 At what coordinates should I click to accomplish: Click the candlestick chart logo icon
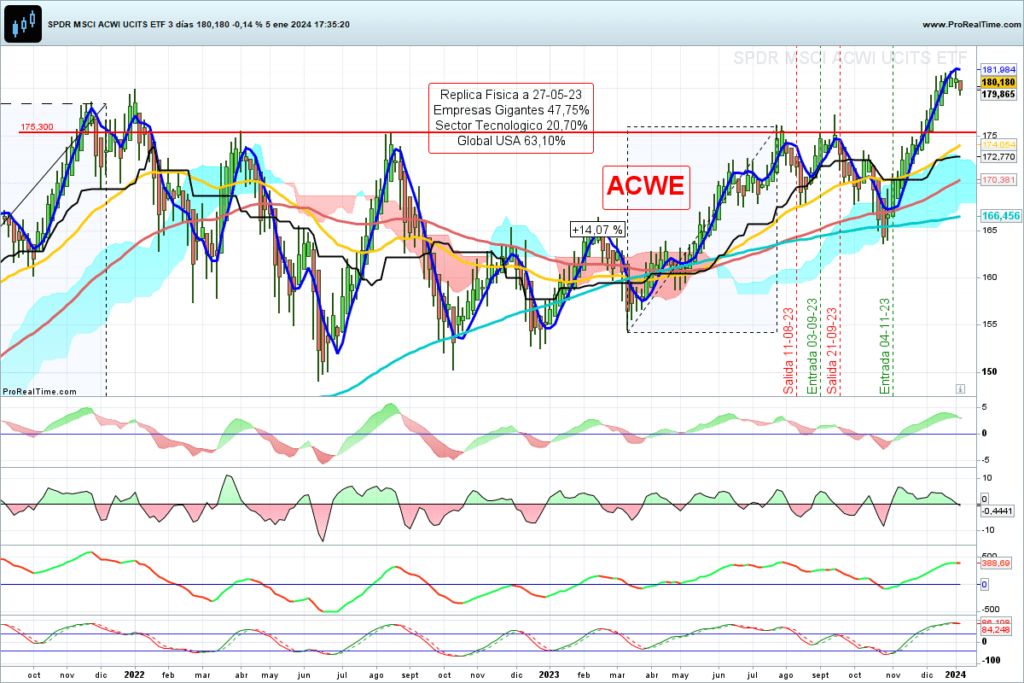pos(23,24)
